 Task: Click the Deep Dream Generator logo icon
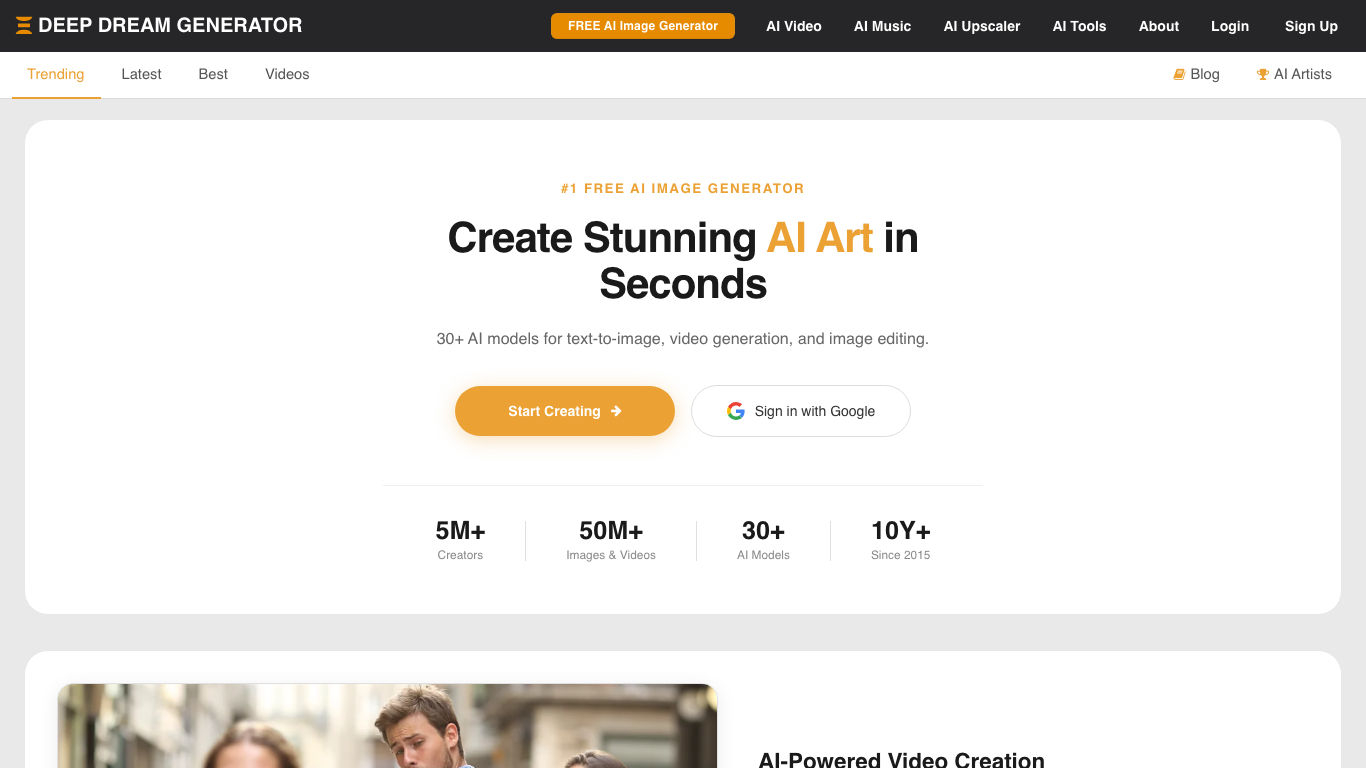(24, 26)
